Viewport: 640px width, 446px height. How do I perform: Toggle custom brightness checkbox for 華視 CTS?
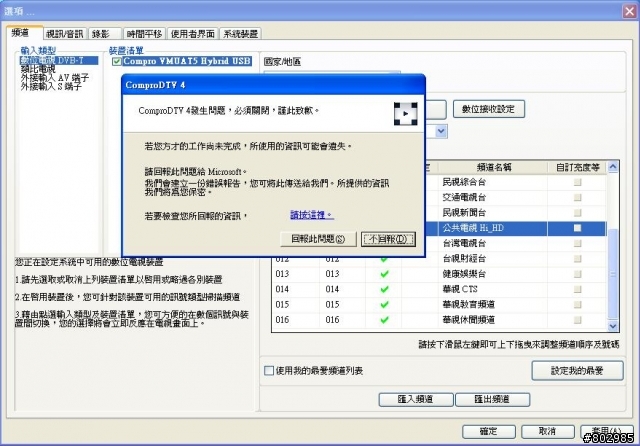[577, 289]
